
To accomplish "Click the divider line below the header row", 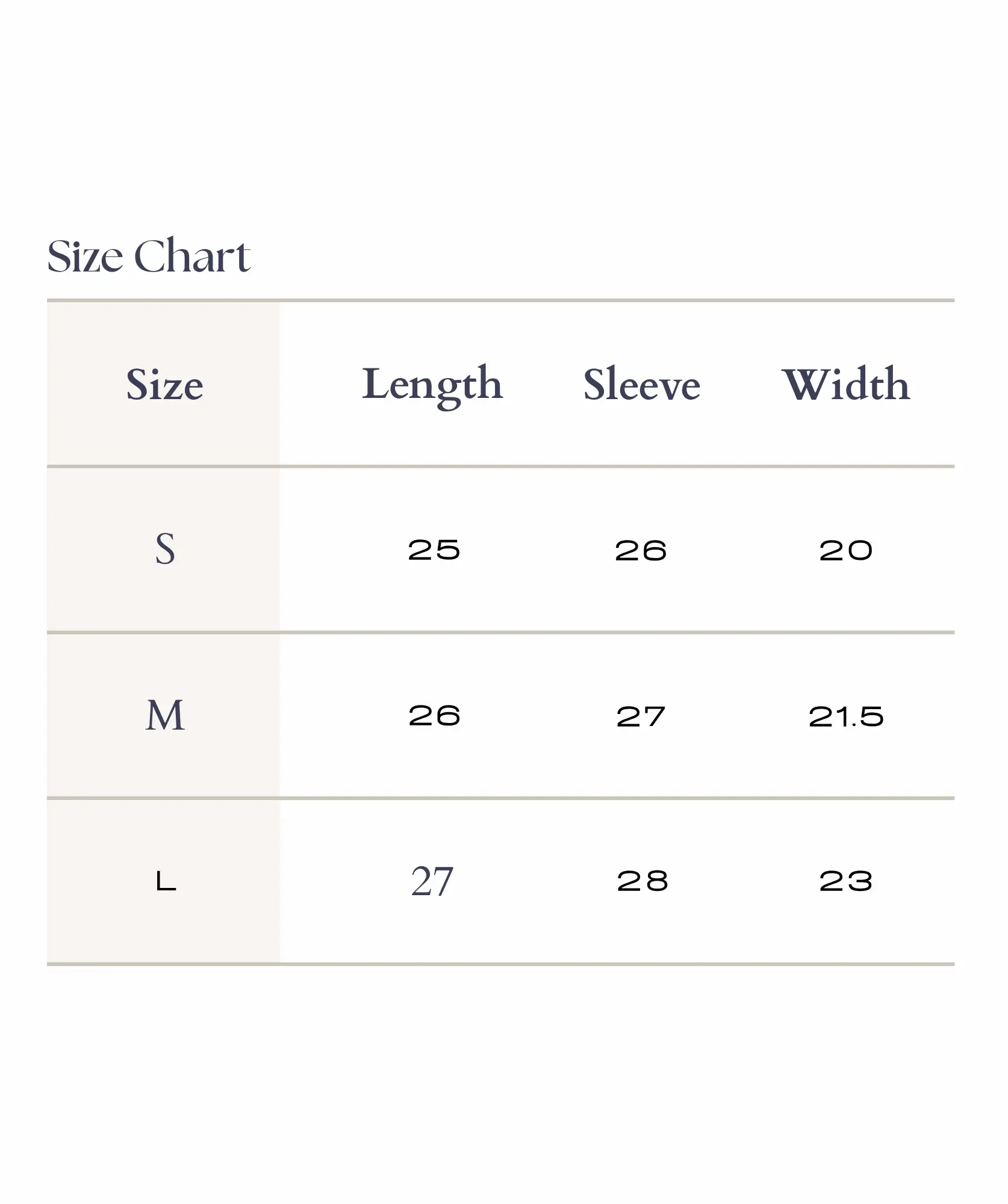I will 500,467.
